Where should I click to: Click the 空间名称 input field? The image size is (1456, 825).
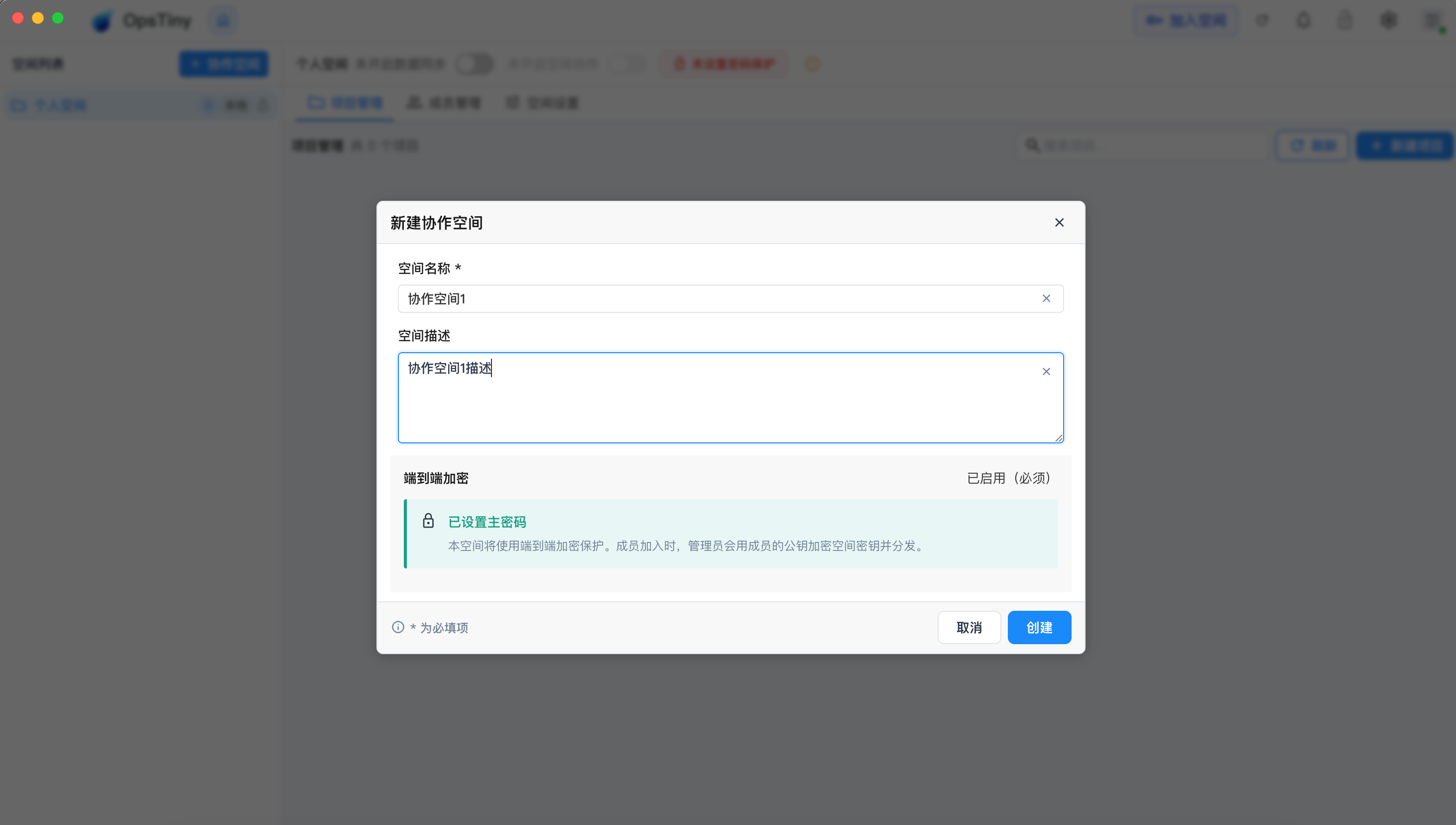click(730, 298)
